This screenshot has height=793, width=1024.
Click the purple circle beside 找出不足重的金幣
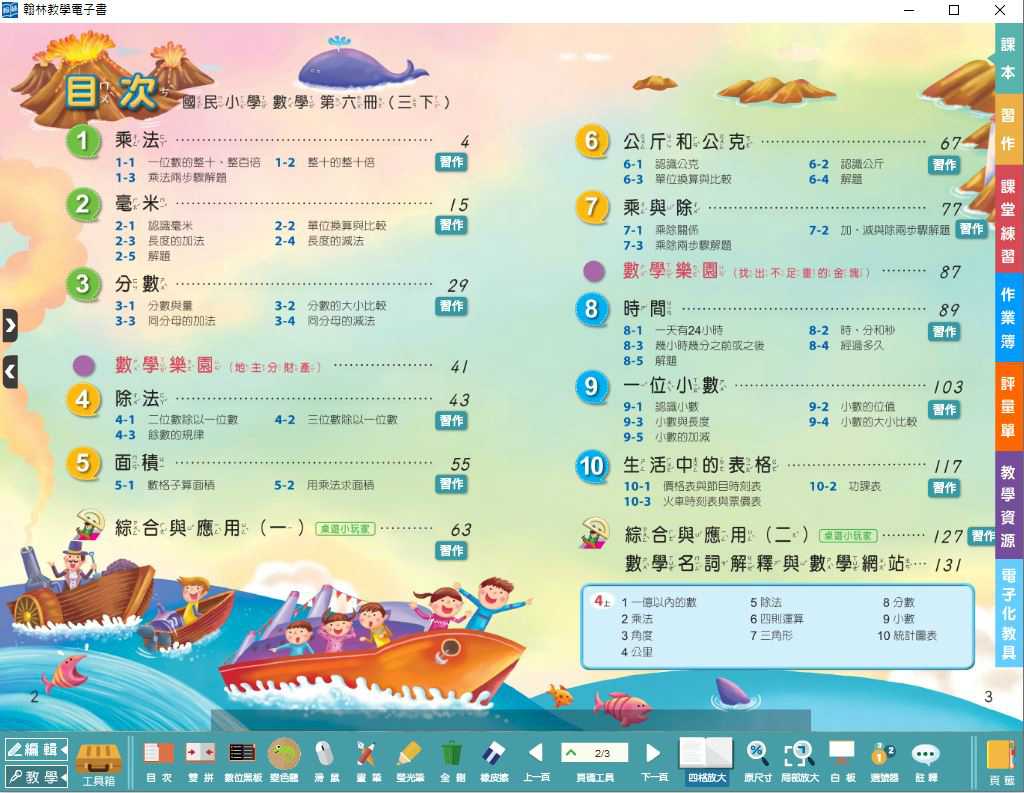pos(594,271)
